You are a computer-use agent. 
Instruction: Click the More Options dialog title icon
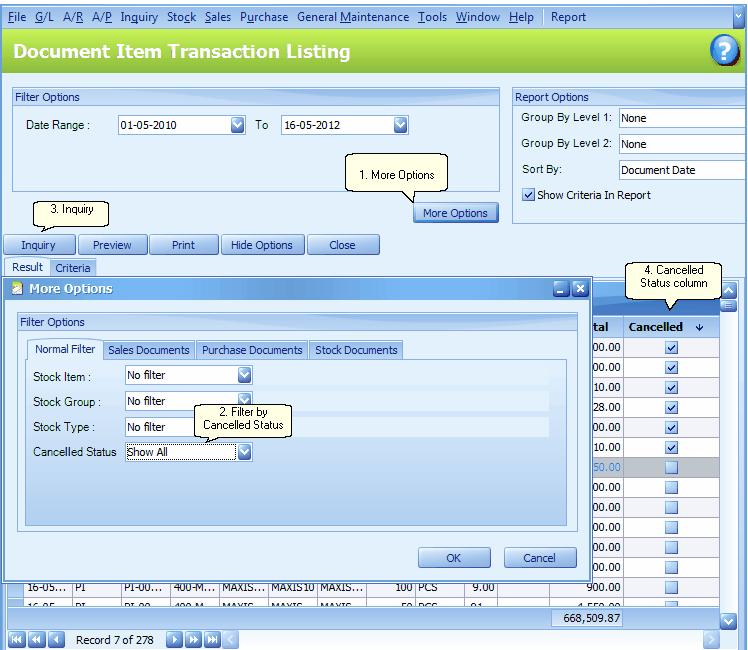pos(17,288)
